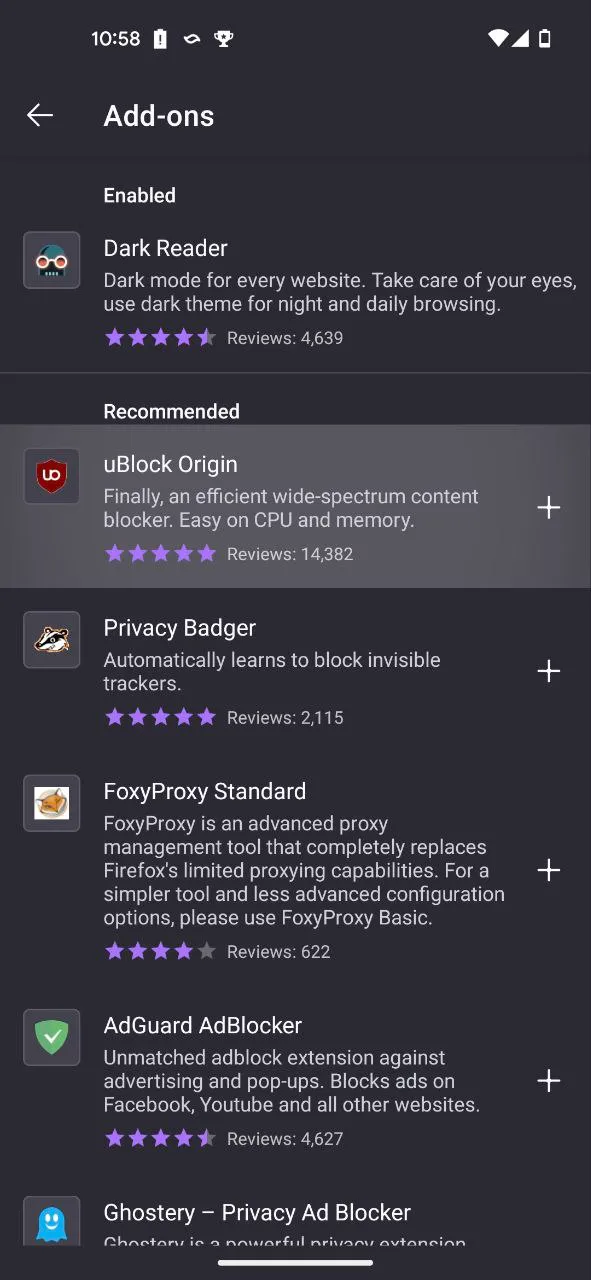Tap the Privacy Badger badger icon

[x=51, y=639]
